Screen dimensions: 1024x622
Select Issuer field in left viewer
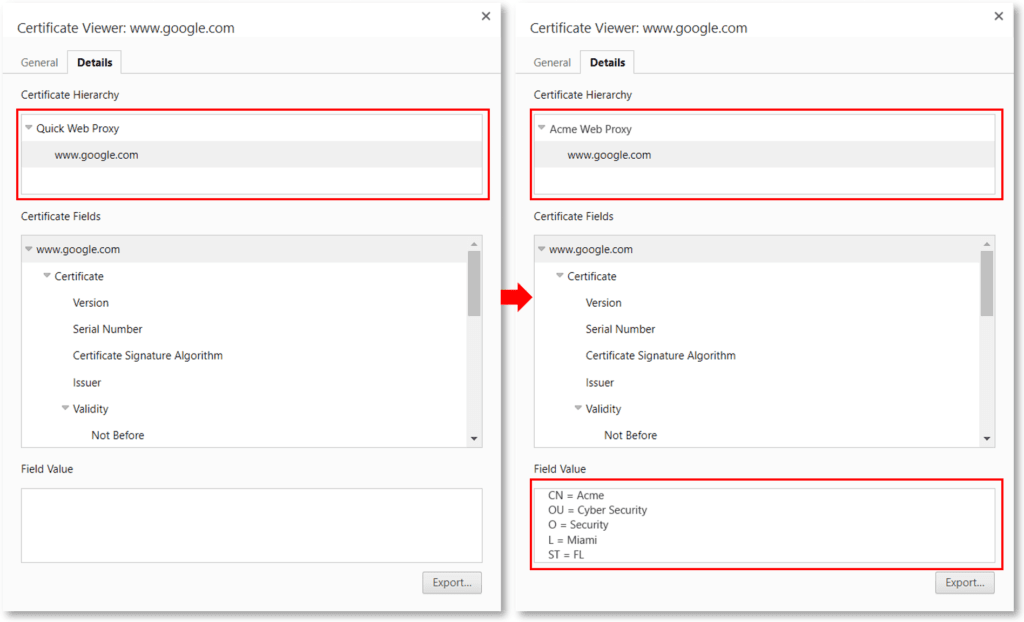click(87, 383)
